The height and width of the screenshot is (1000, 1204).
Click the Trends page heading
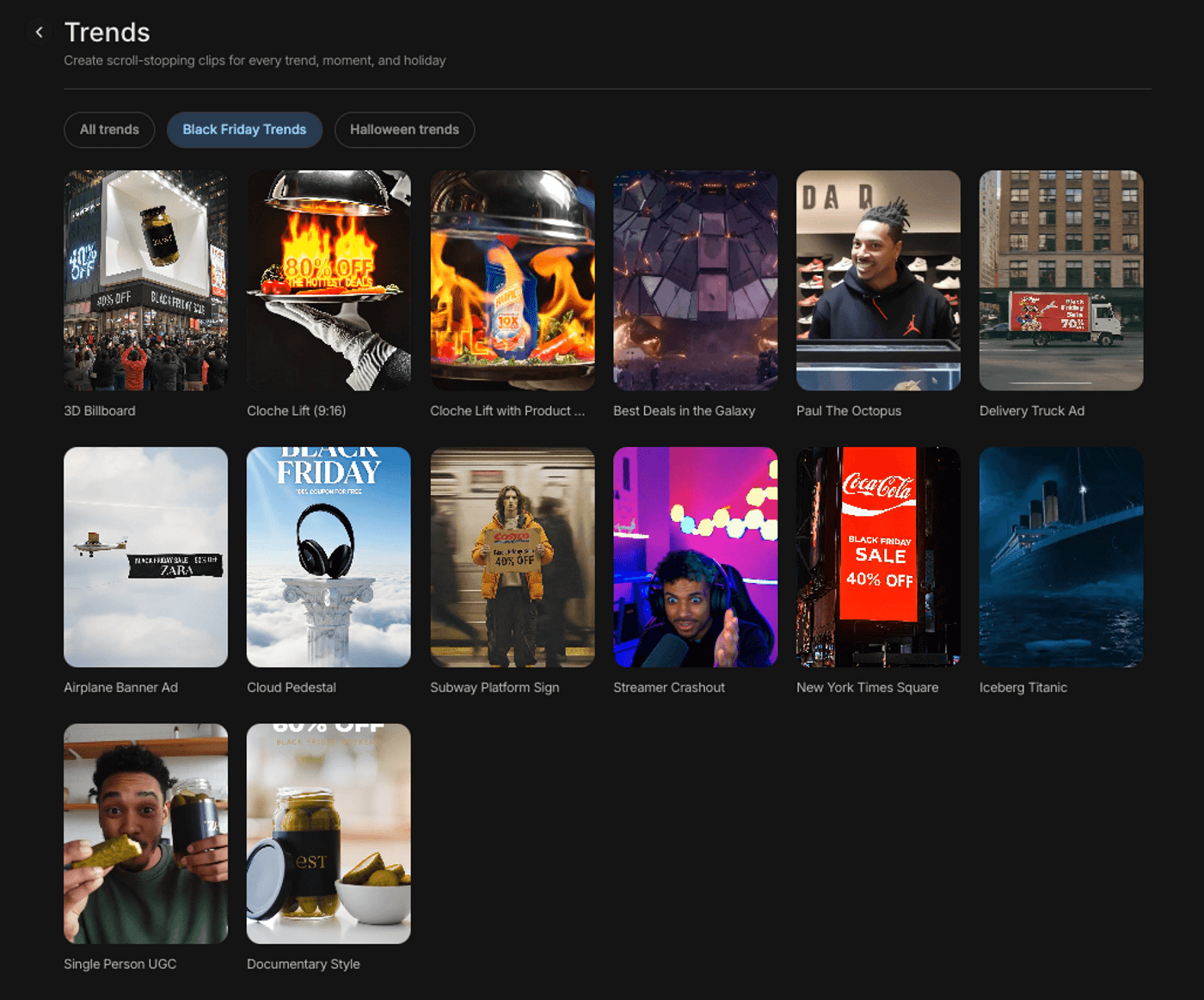pyautogui.click(x=107, y=32)
